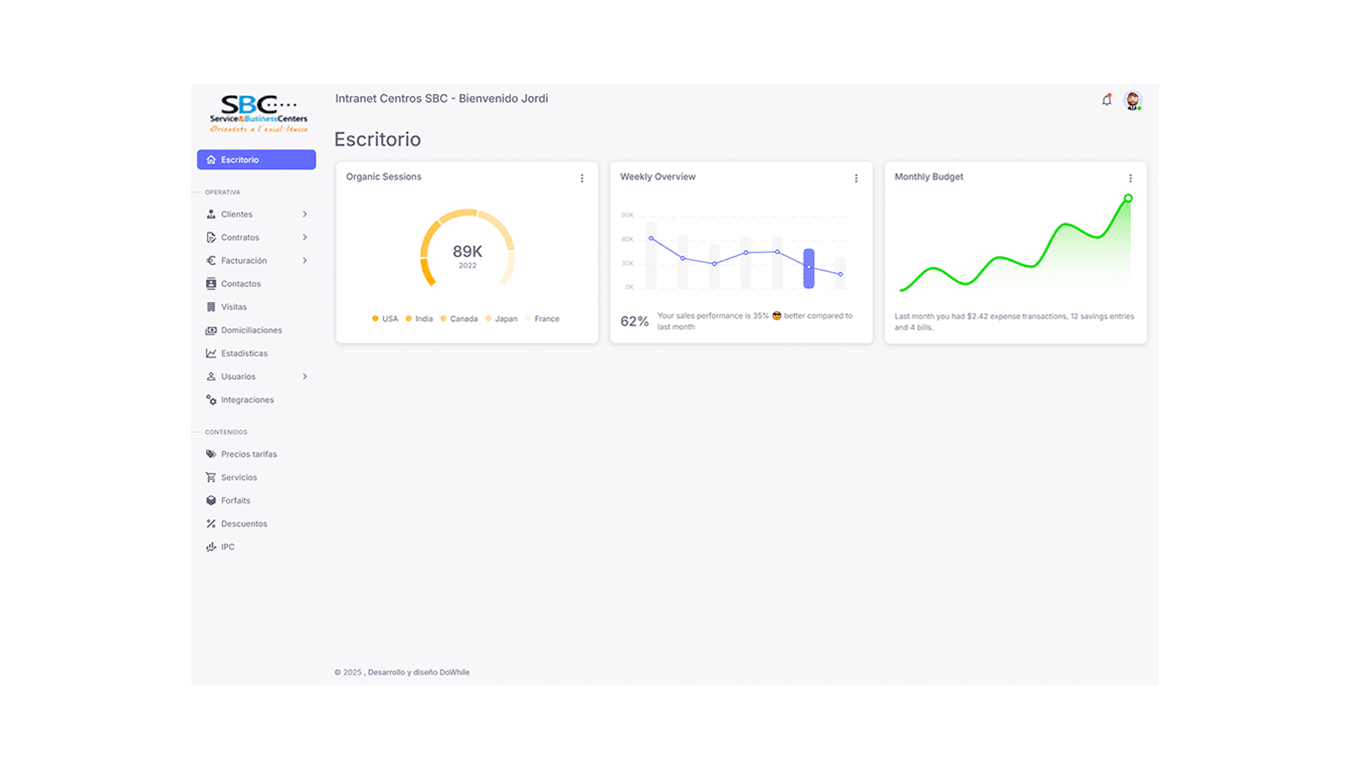Click the Servicios cart icon

pos(211,477)
